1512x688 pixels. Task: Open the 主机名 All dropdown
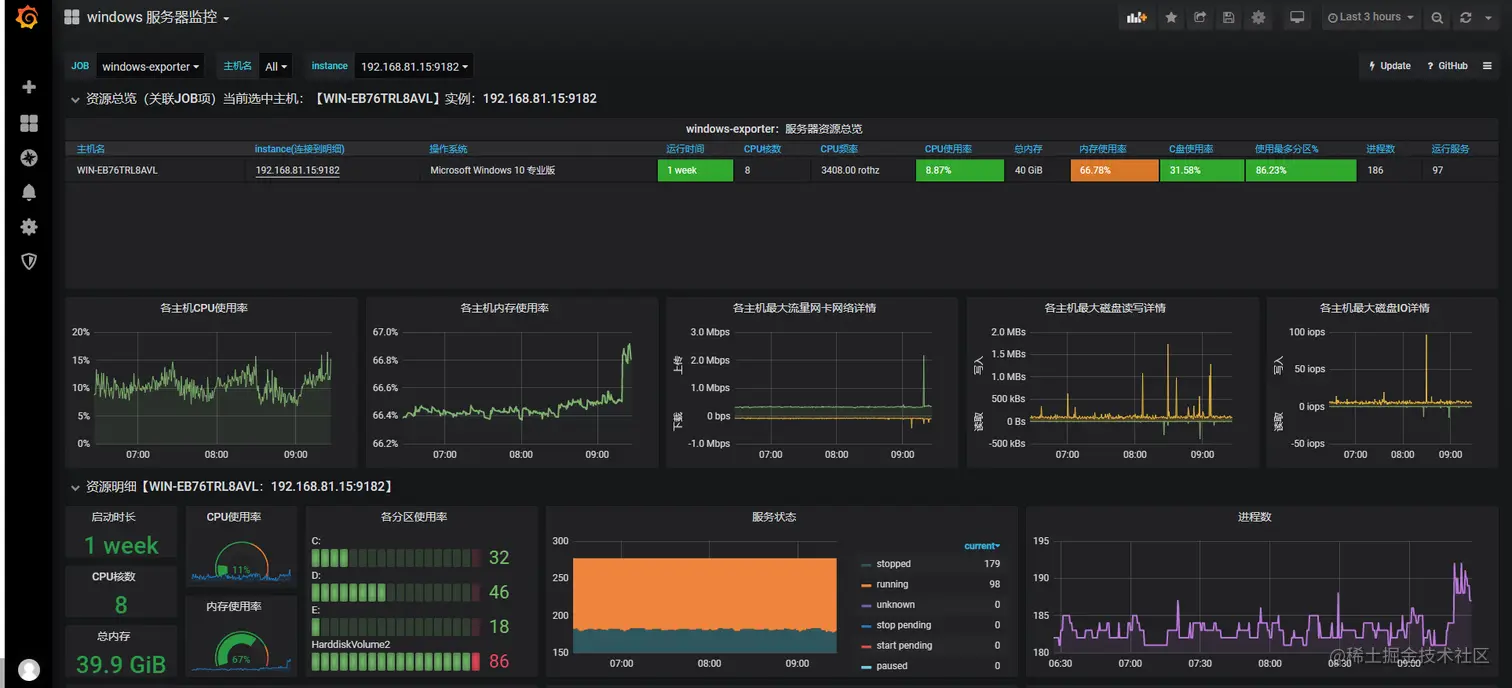(276, 67)
